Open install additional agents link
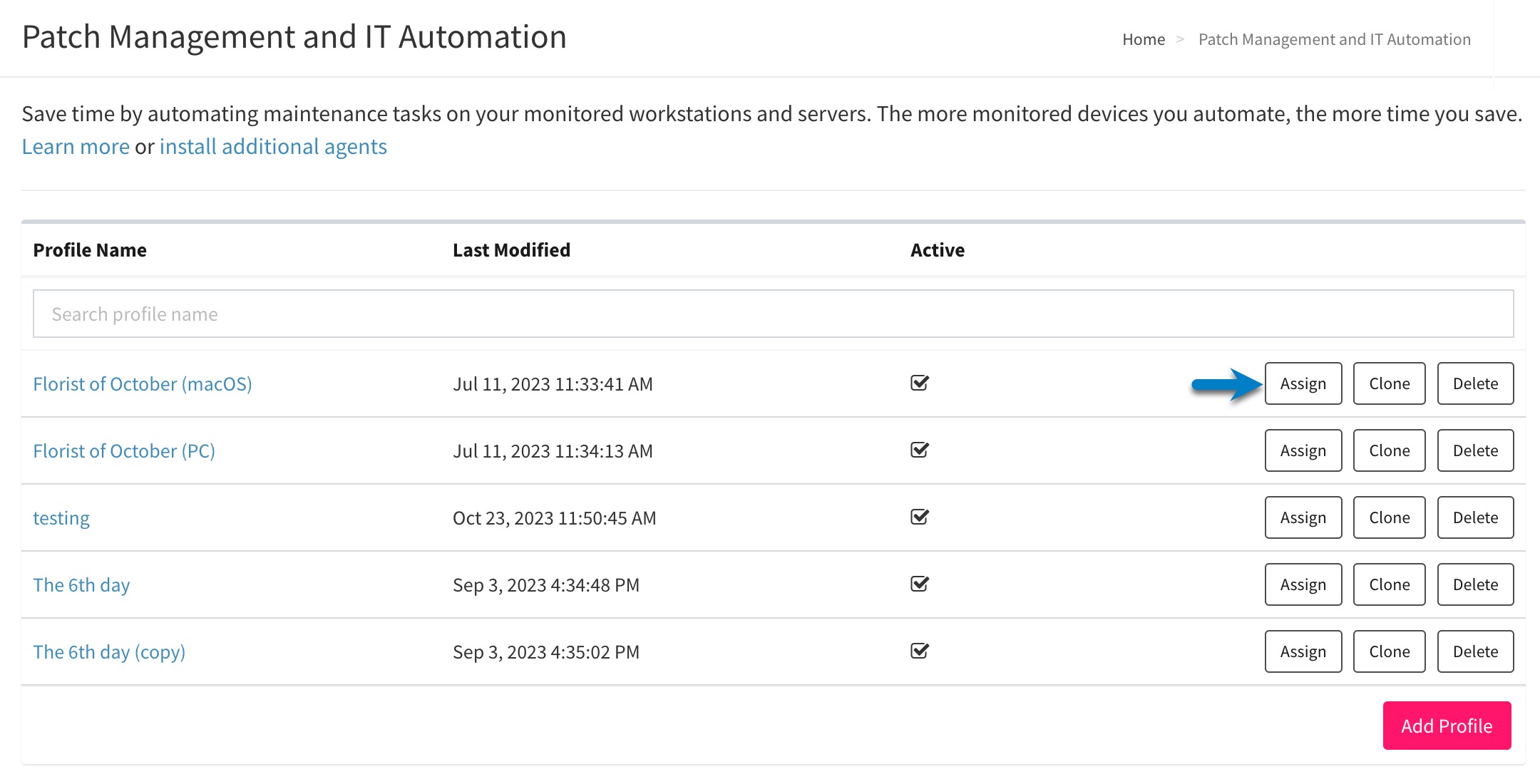This screenshot has width=1540, height=784. (x=273, y=146)
